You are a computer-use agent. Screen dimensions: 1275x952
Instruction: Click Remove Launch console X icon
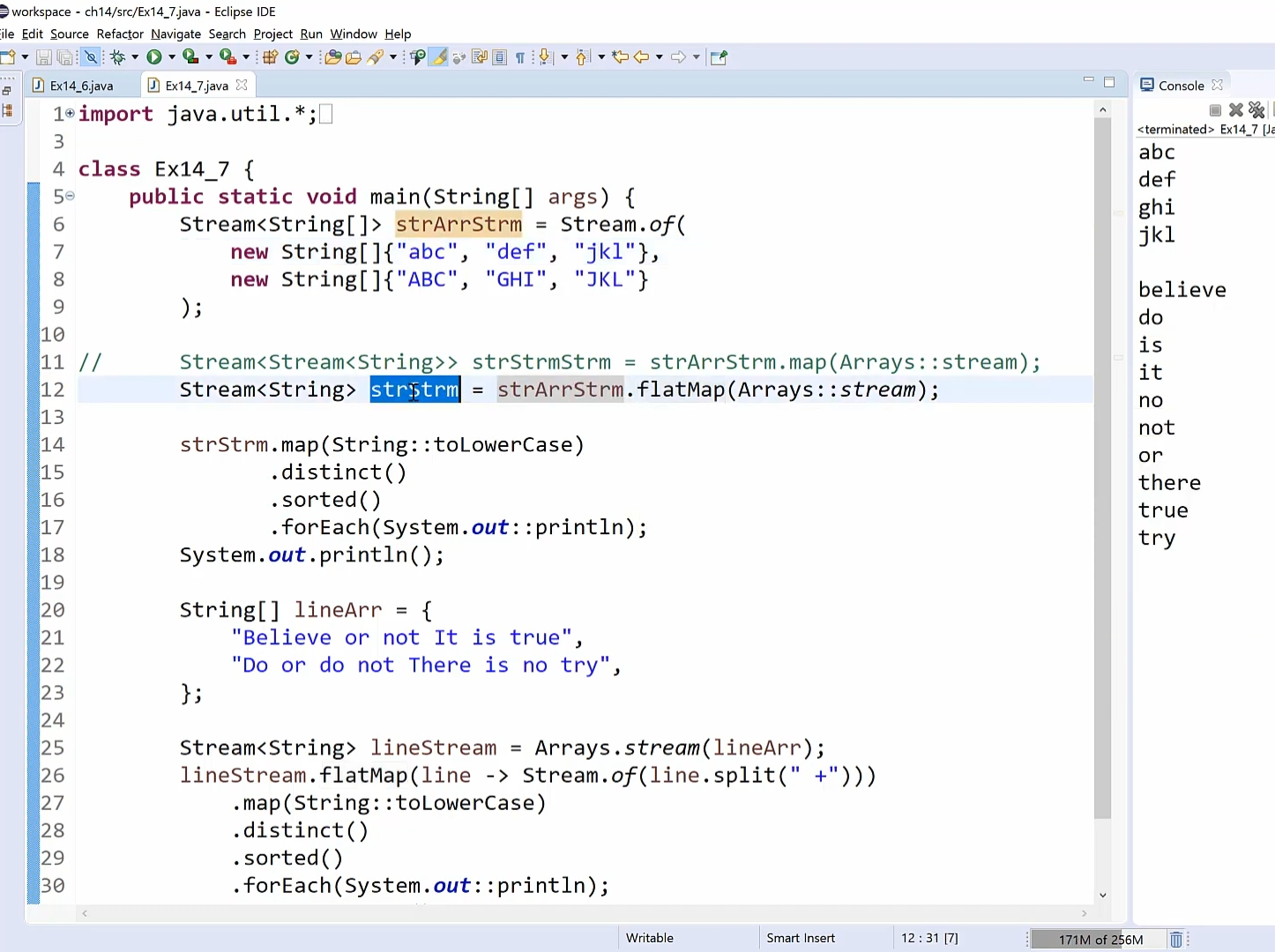coord(1236,110)
